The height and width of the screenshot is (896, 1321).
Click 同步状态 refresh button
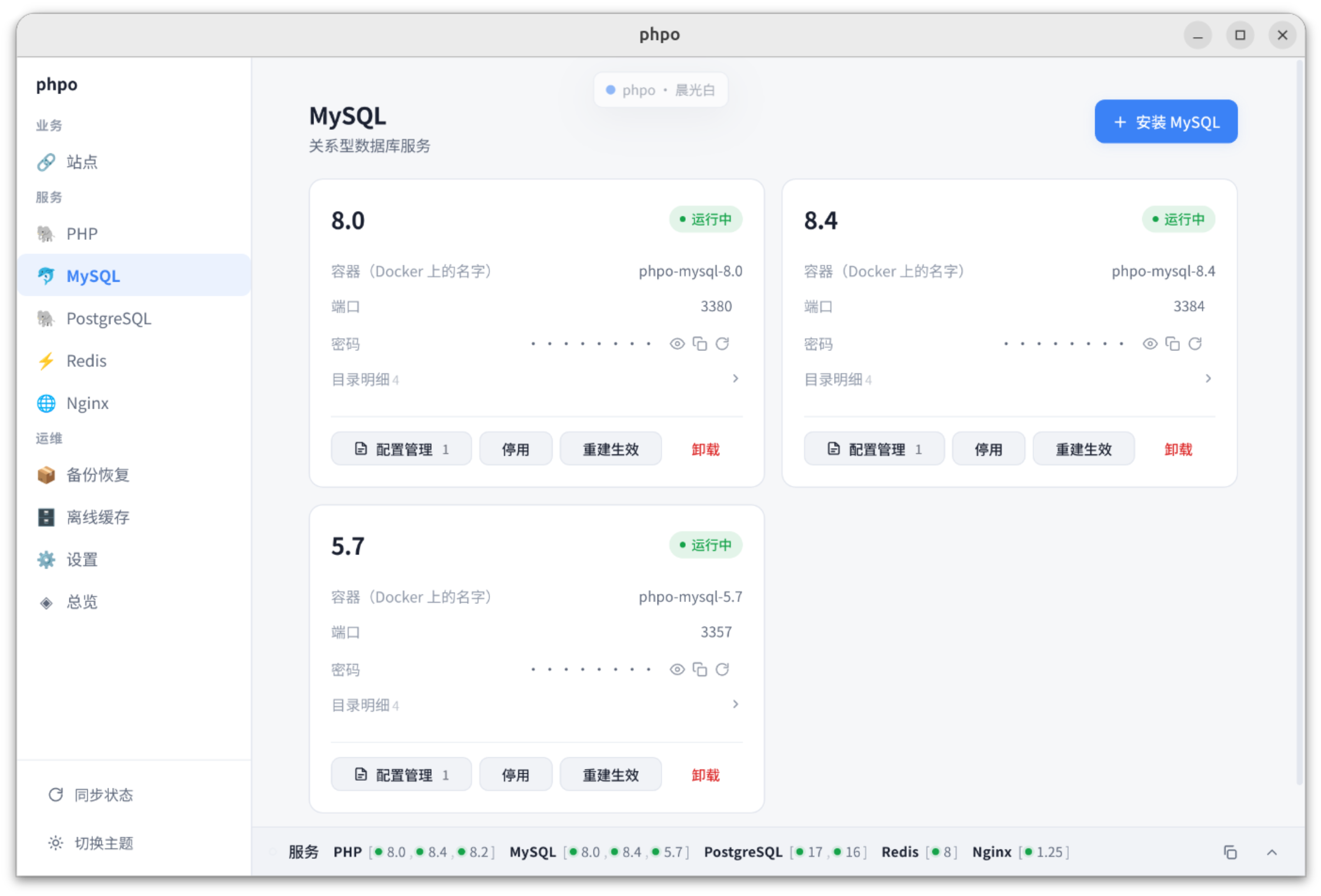[91, 795]
